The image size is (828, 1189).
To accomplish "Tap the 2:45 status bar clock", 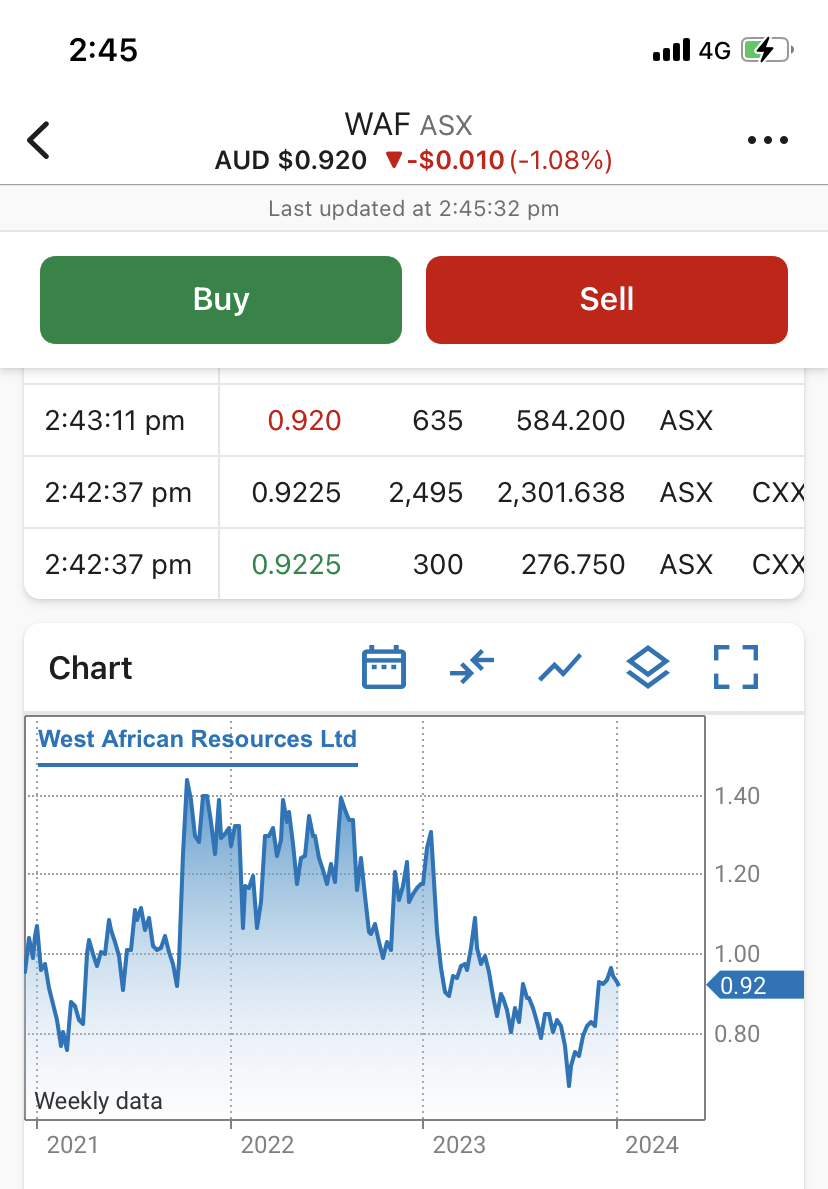I will [x=103, y=51].
